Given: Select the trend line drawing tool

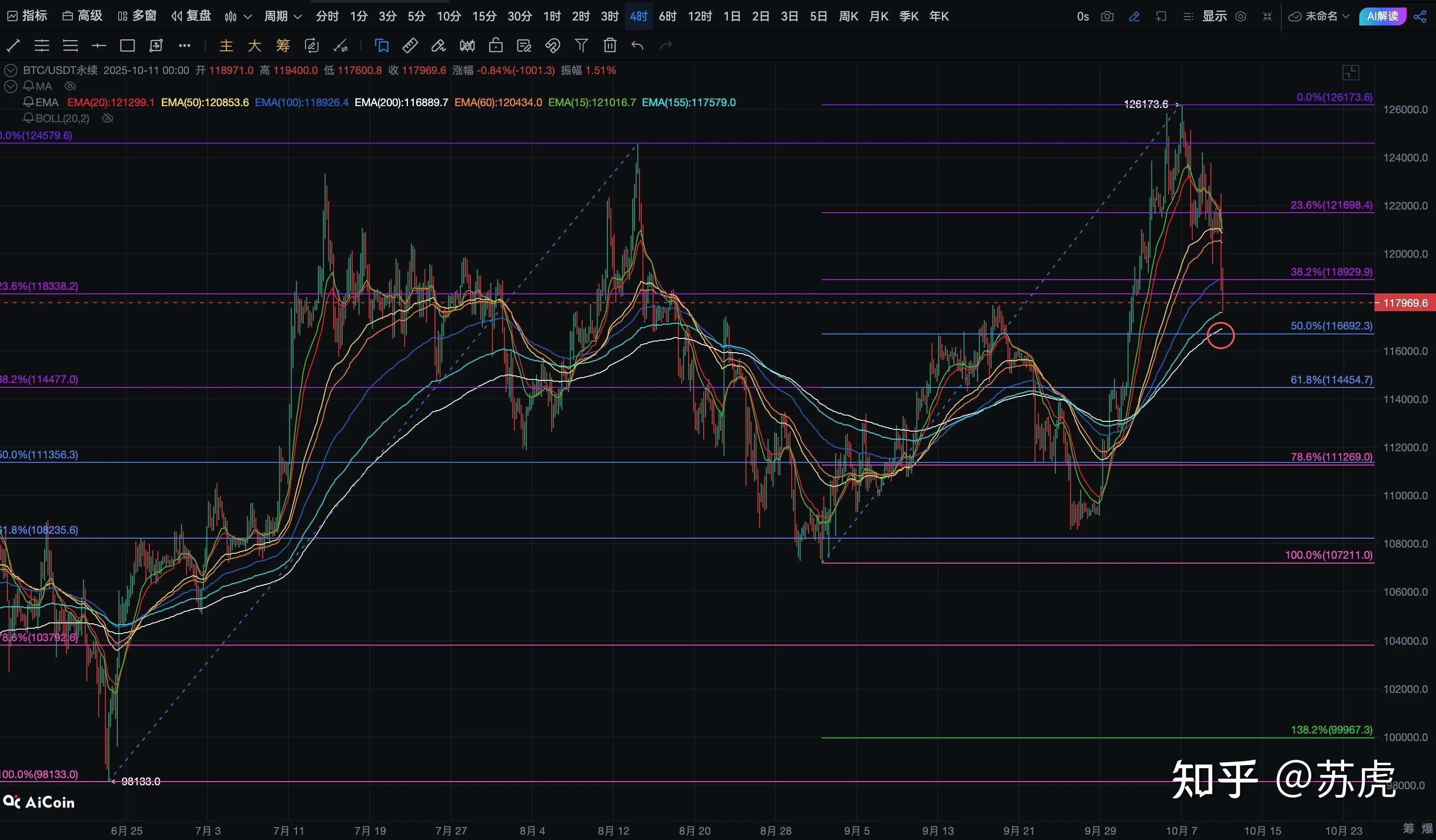Looking at the screenshot, I should click(x=13, y=45).
